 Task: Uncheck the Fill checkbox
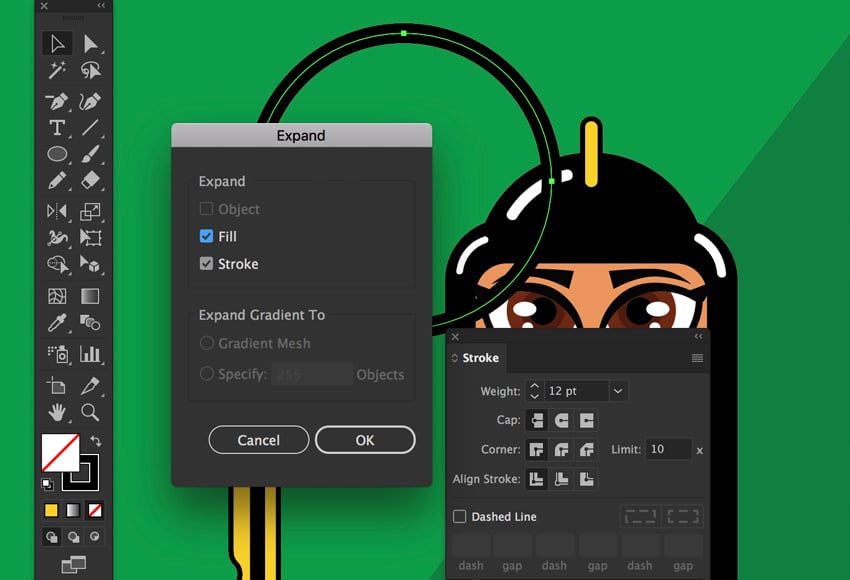pos(206,236)
